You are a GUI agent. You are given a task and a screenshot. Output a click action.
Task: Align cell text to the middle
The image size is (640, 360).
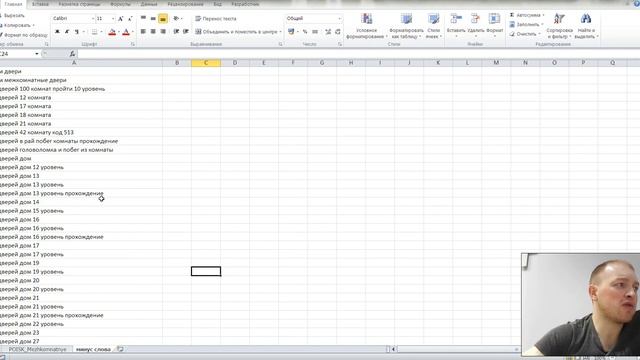click(153, 19)
